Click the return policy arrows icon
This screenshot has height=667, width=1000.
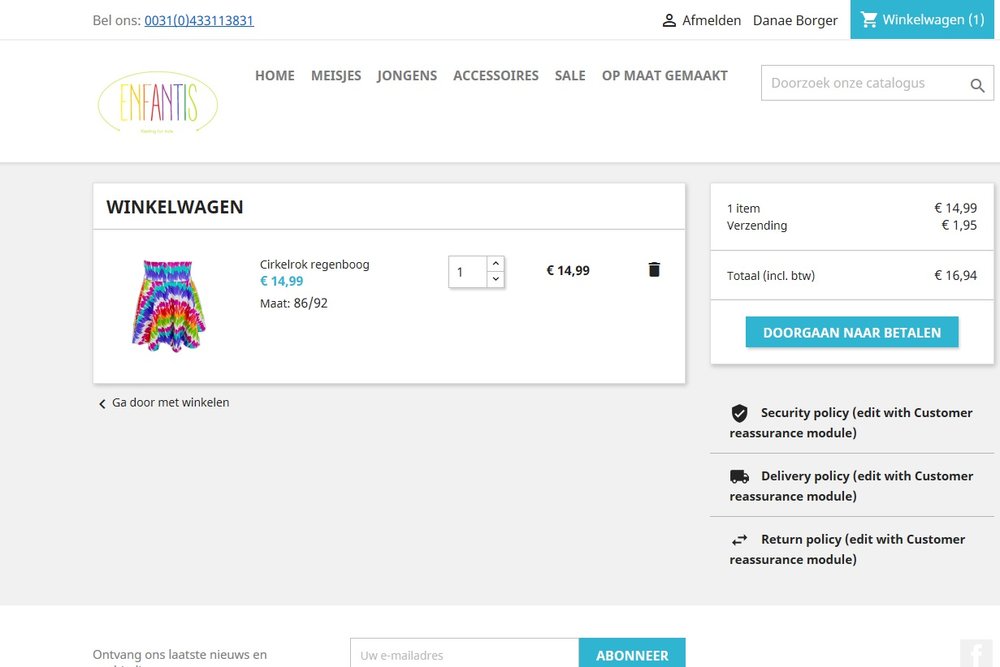[739, 539]
